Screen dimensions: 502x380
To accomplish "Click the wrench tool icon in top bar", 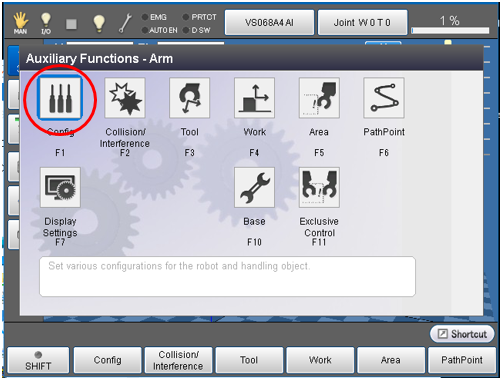I will [125, 23].
